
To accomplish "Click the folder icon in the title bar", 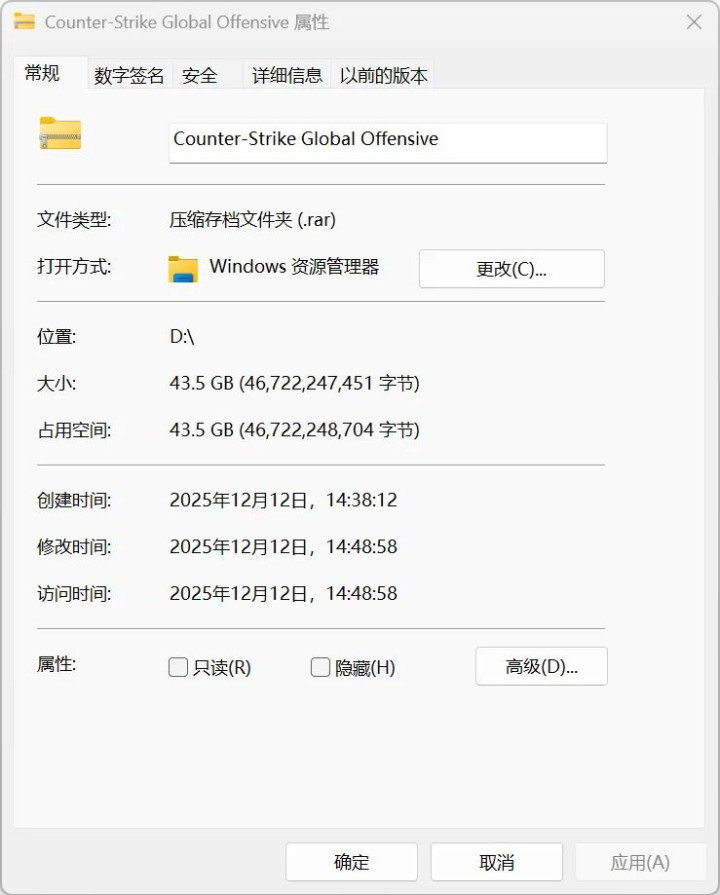I will coord(24,22).
